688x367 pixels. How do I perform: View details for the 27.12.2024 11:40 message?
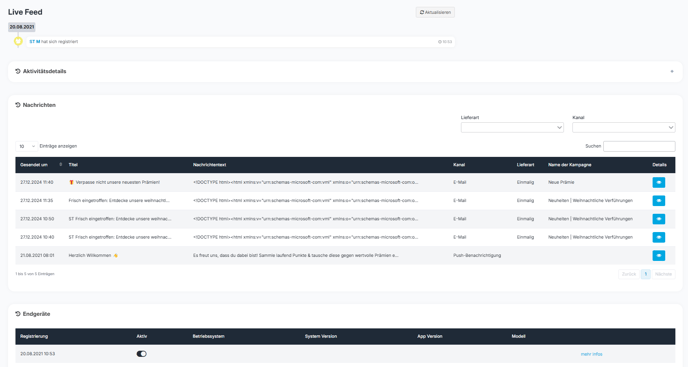tap(658, 182)
